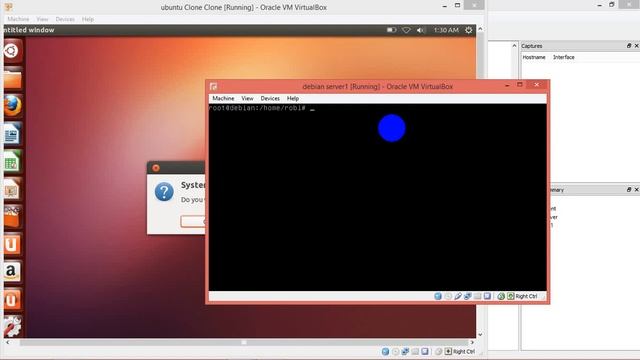Click network adapters icon in debian status bar

click(x=468, y=296)
